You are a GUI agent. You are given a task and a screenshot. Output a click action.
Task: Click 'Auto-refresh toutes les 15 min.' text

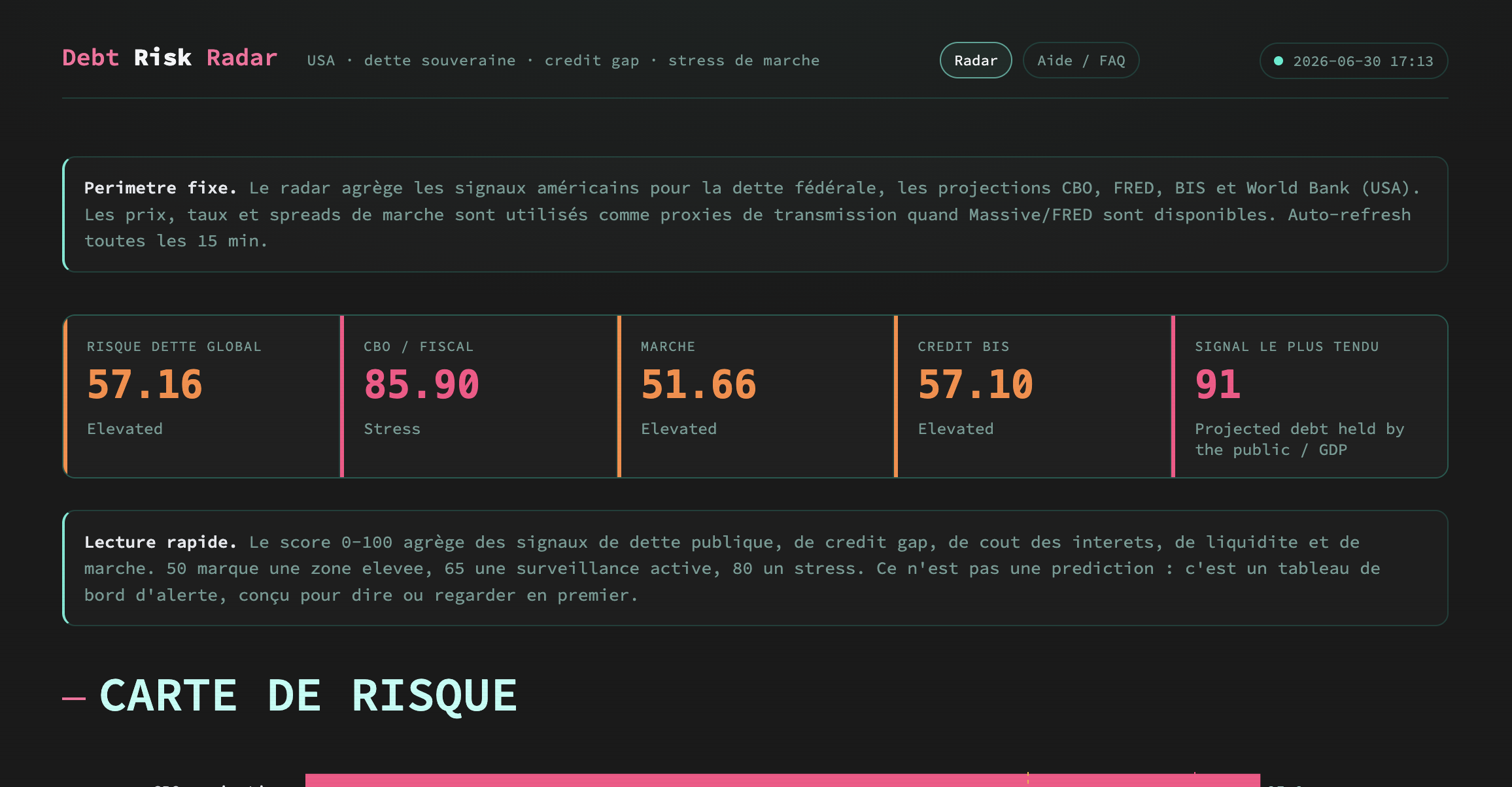[747, 227]
